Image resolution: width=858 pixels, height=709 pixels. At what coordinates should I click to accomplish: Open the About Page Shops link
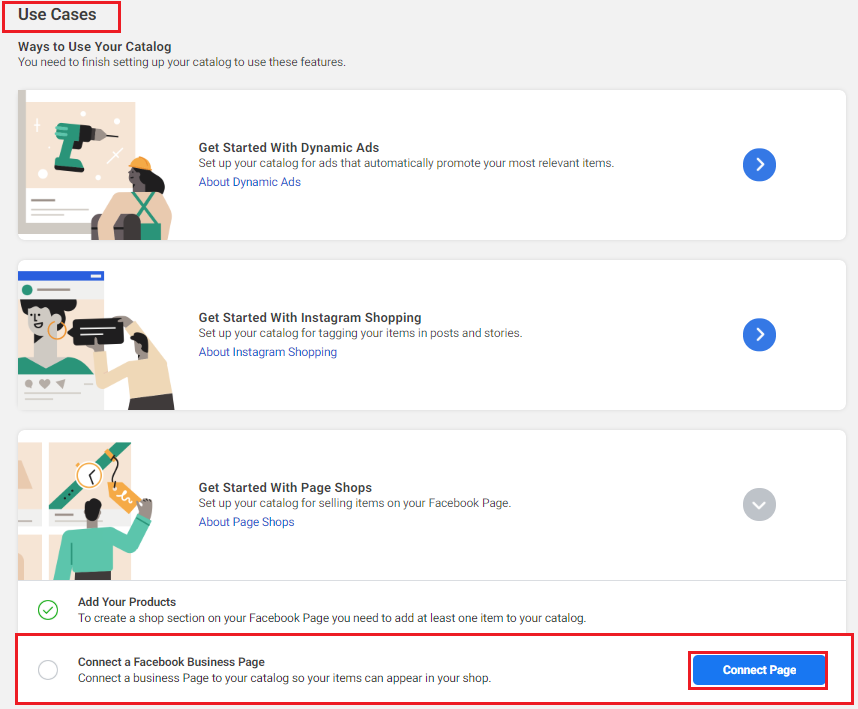point(246,522)
